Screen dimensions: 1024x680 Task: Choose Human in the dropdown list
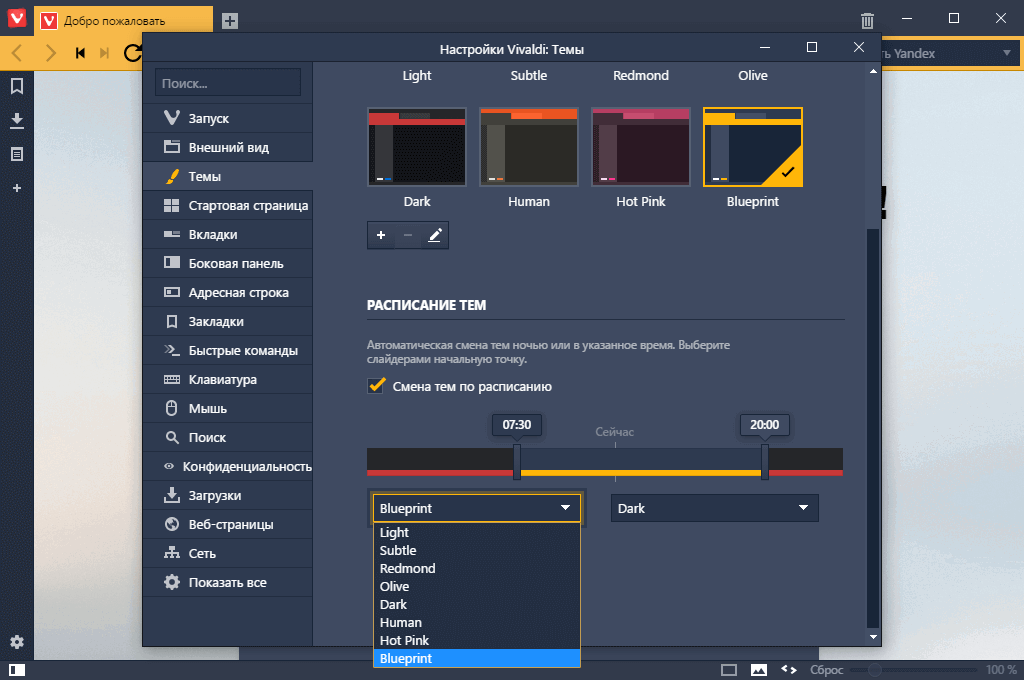coord(476,623)
